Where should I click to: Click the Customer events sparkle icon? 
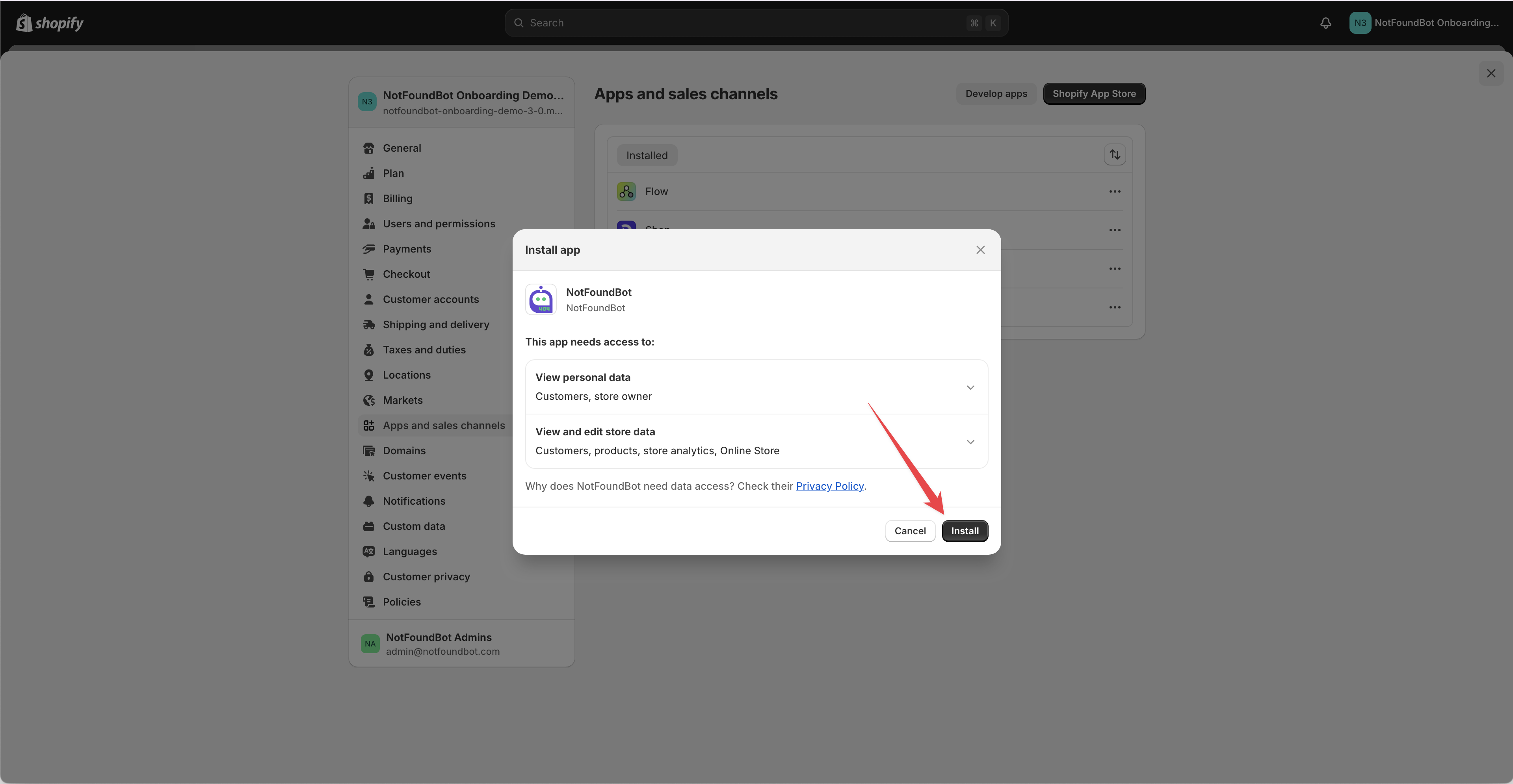[x=369, y=476]
